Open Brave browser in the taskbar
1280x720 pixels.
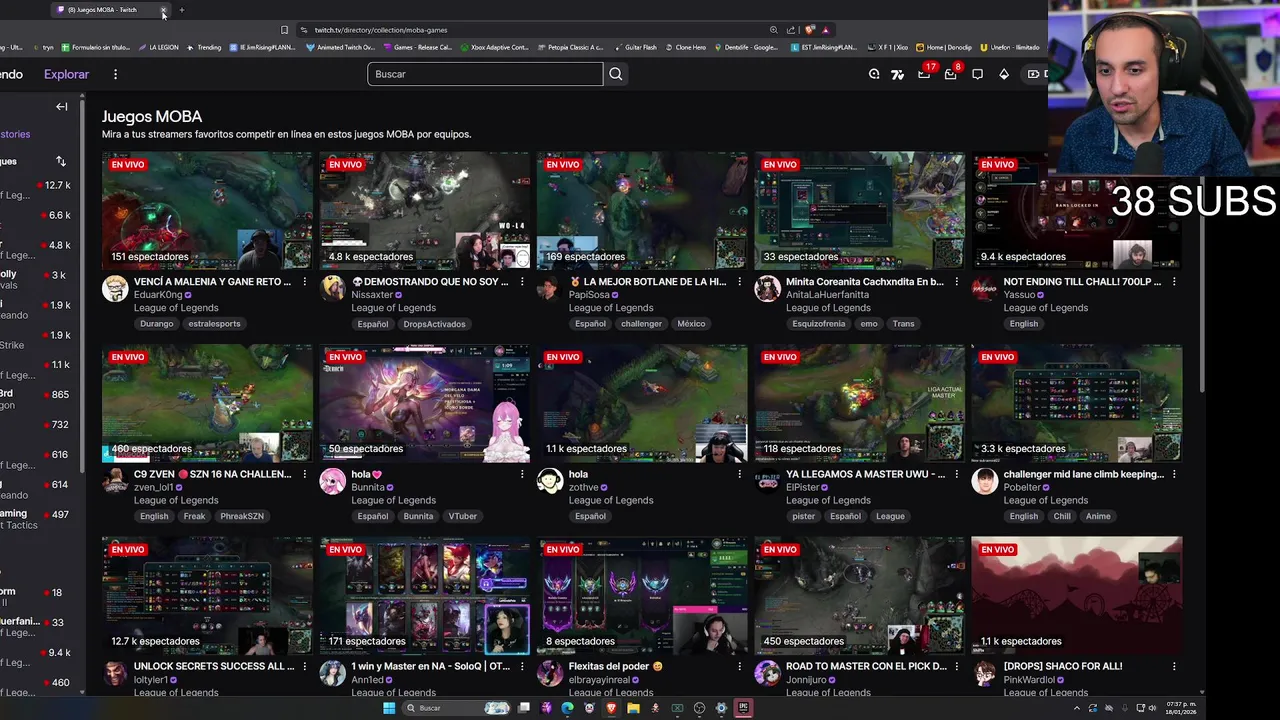pyautogui.click(x=611, y=708)
